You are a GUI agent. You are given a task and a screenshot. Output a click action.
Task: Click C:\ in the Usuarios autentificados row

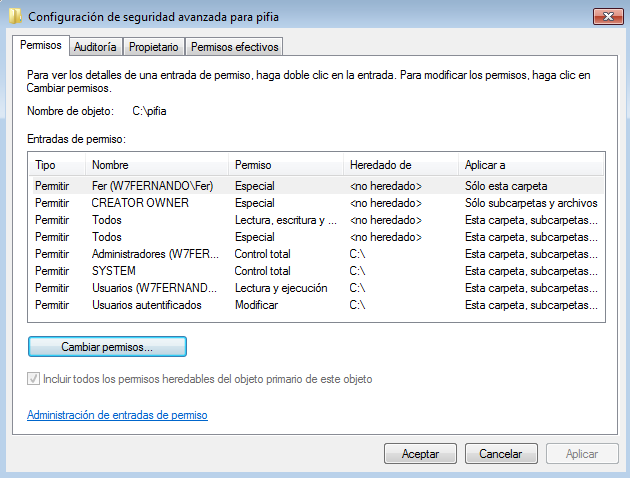point(357,305)
